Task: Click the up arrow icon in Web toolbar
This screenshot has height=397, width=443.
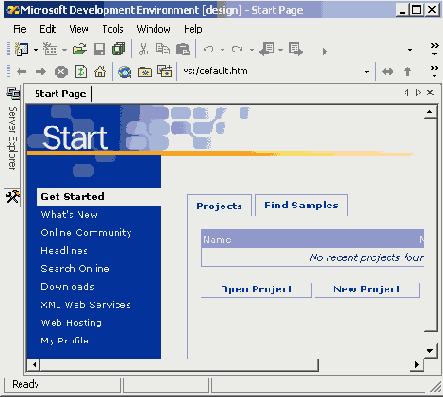Action: [x=407, y=71]
